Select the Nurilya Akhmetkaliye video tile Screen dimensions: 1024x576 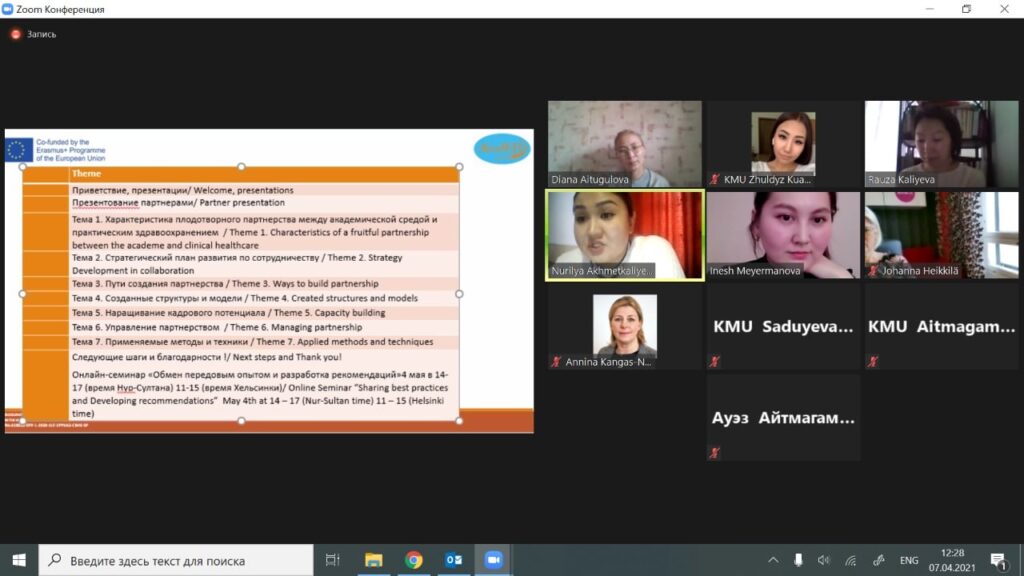tap(625, 236)
